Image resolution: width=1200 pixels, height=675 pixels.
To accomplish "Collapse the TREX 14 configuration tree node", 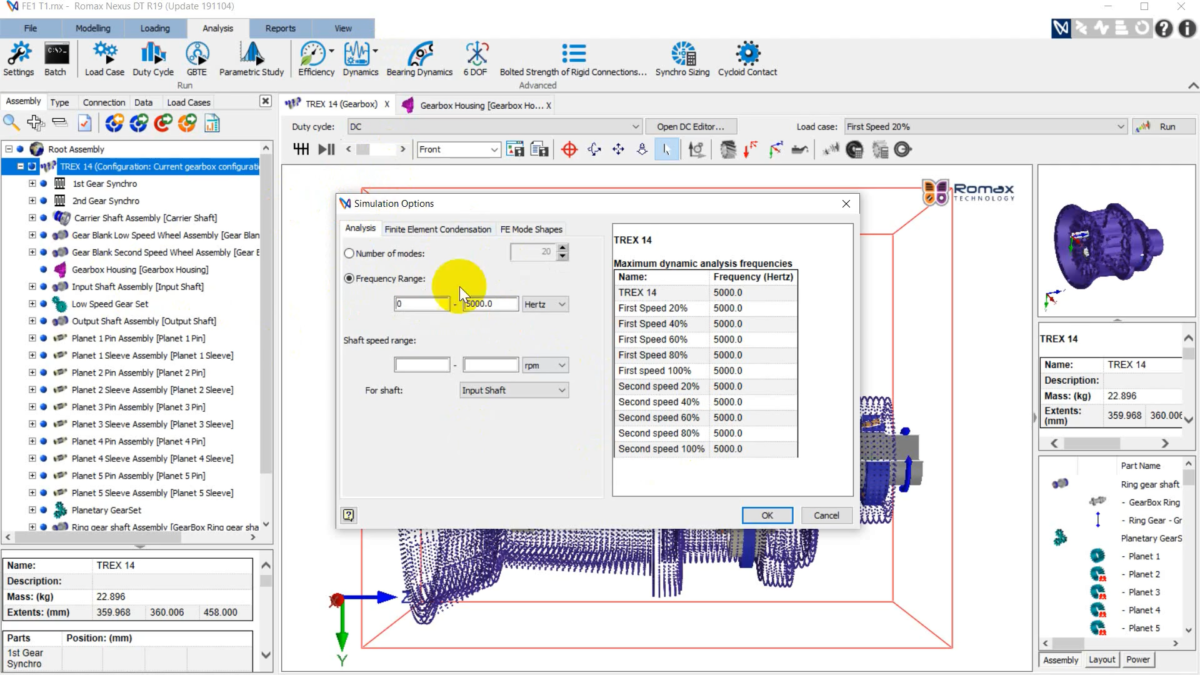I will coord(20,167).
